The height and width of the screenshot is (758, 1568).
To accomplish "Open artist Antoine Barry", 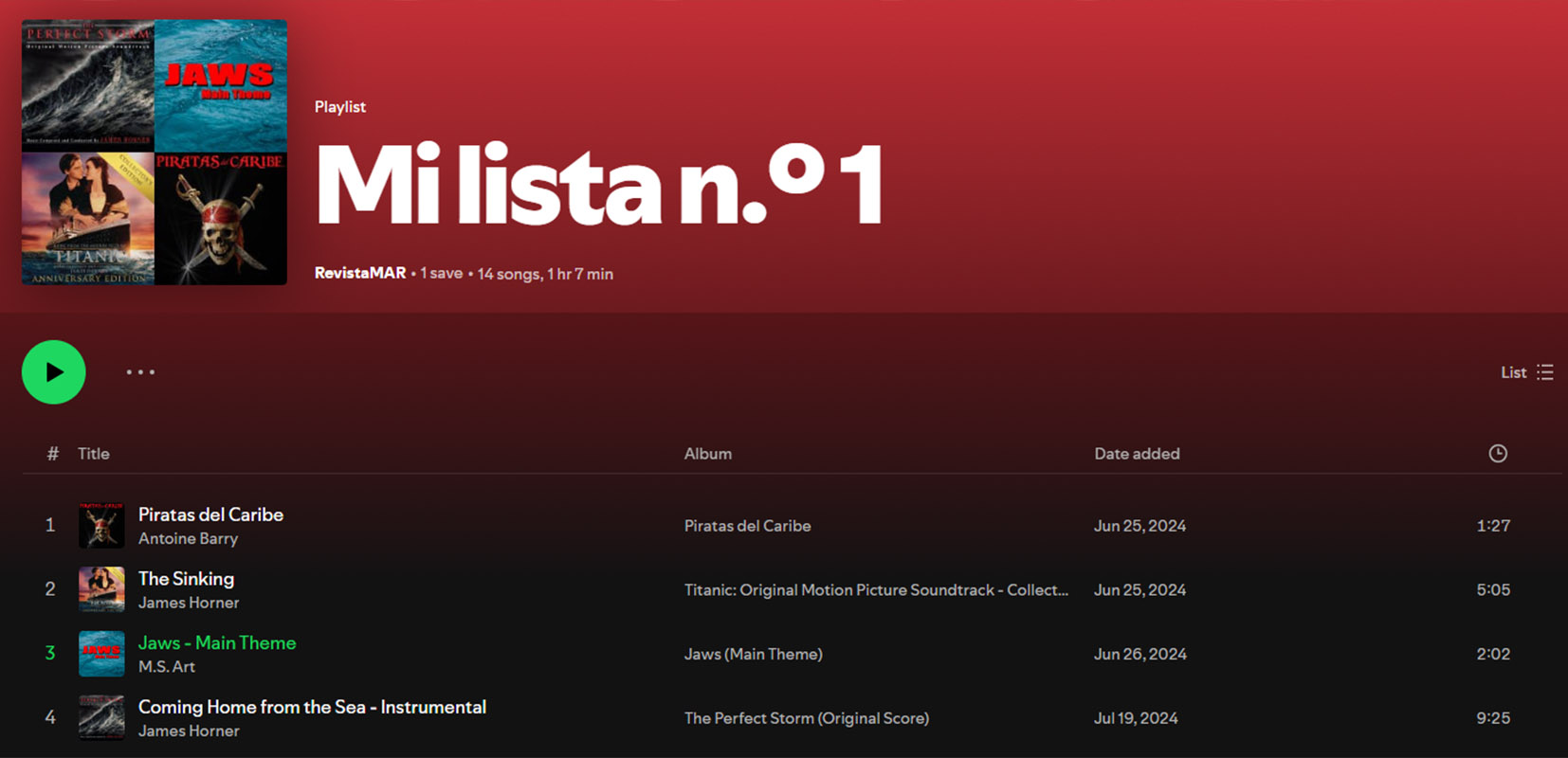I will coord(188,539).
